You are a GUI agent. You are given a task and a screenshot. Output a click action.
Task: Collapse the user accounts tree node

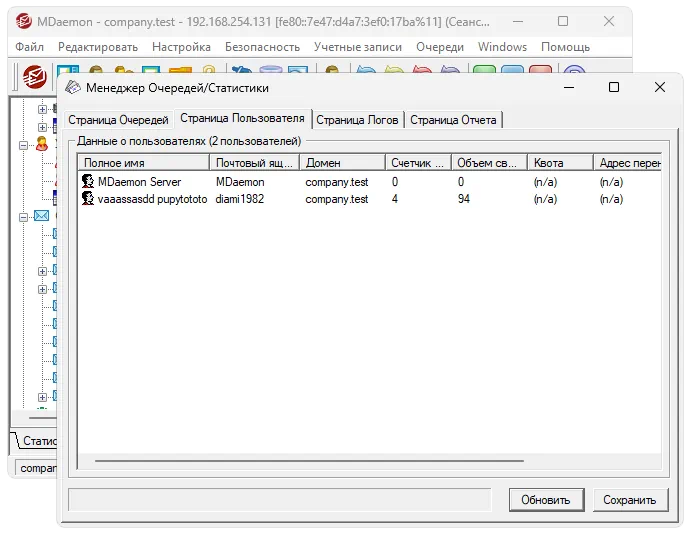pyautogui.click(x=23, y=145)
